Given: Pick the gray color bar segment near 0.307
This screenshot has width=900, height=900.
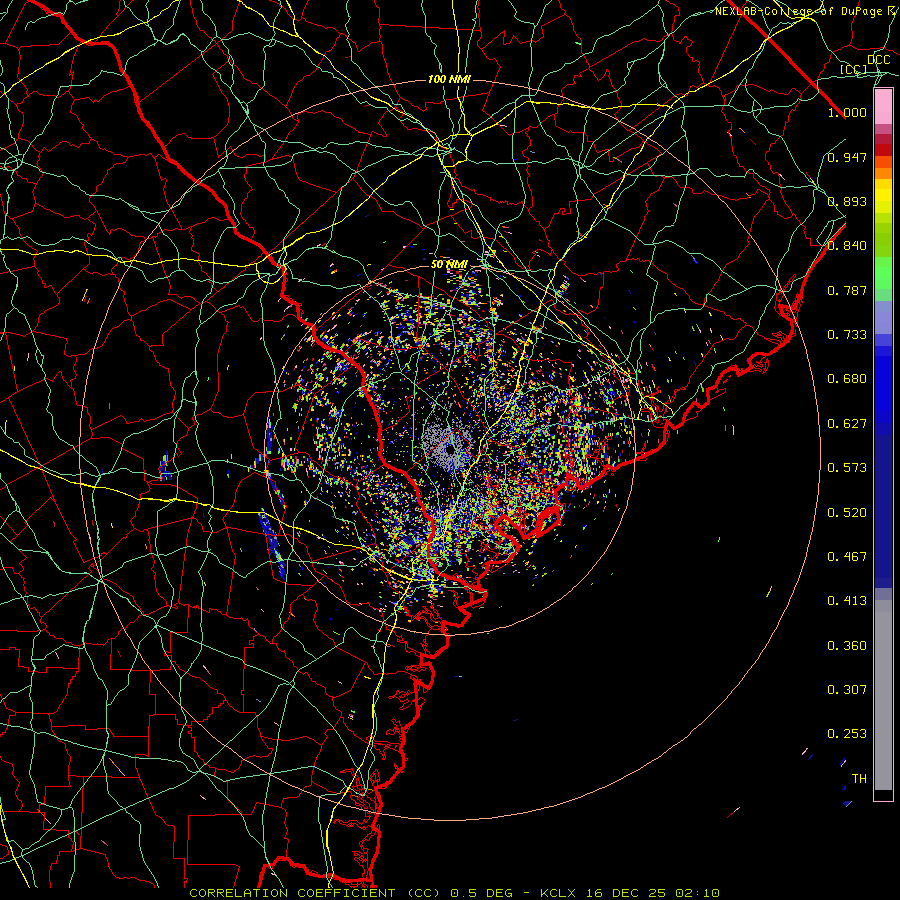Looking at the screenshot, I should click(x=883, y=695).
